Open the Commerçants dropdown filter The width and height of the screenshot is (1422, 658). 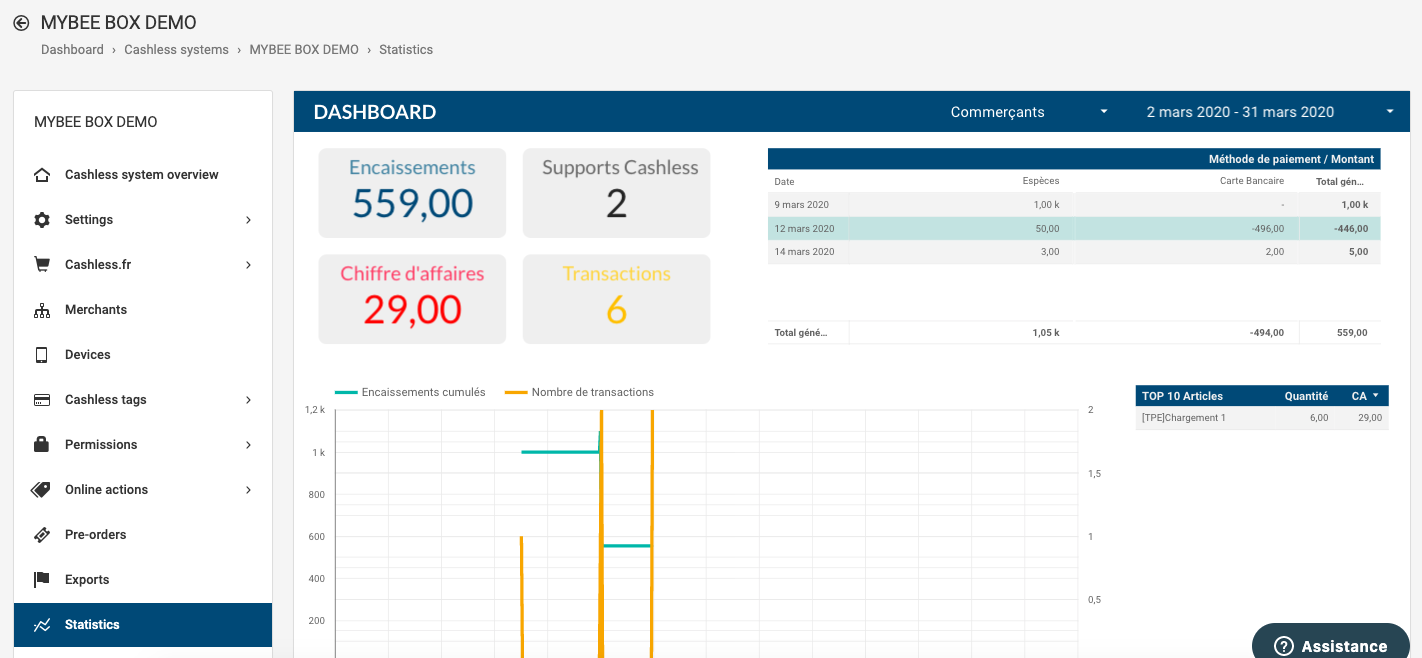pyautogui.click(x=1029, y=112)
